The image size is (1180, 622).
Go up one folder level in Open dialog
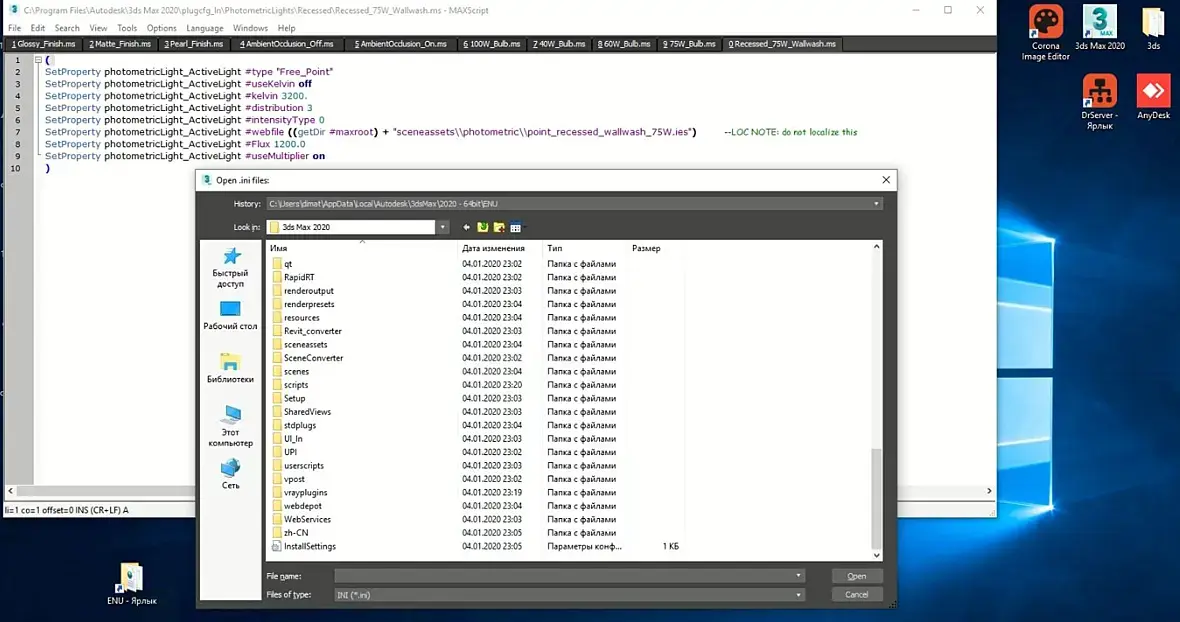[x=482, y=227]
